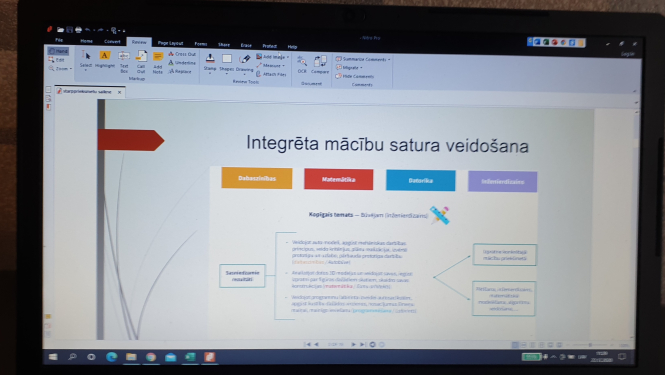Screen dimensions: 665x375
Task: Click the Matemātika red box
Action: (x=338, y=179)
